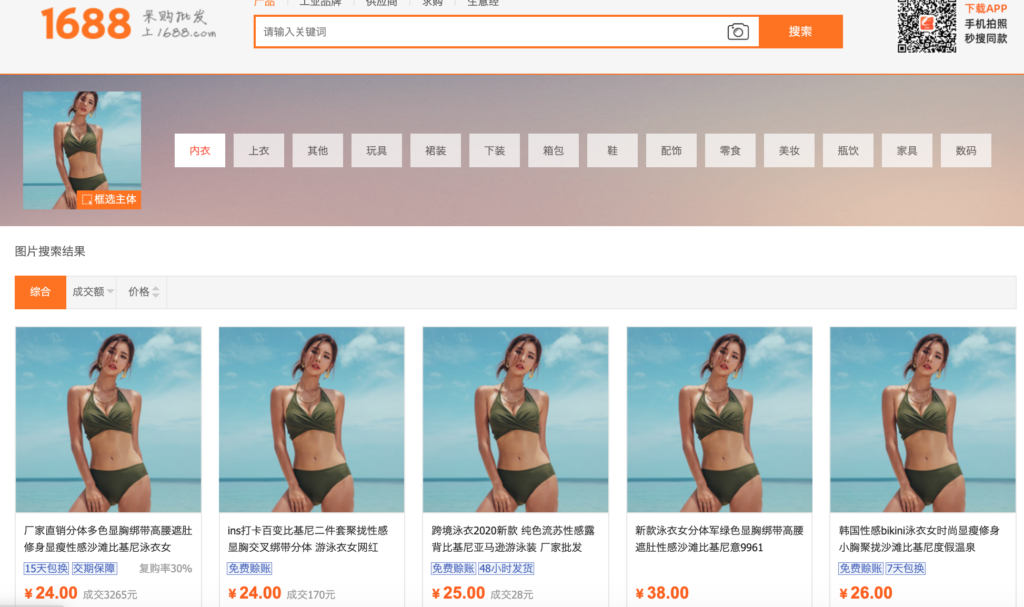Click the camera image-search icon
The width and height of the screenshot is (1024, 607).
tap(738, 31)
